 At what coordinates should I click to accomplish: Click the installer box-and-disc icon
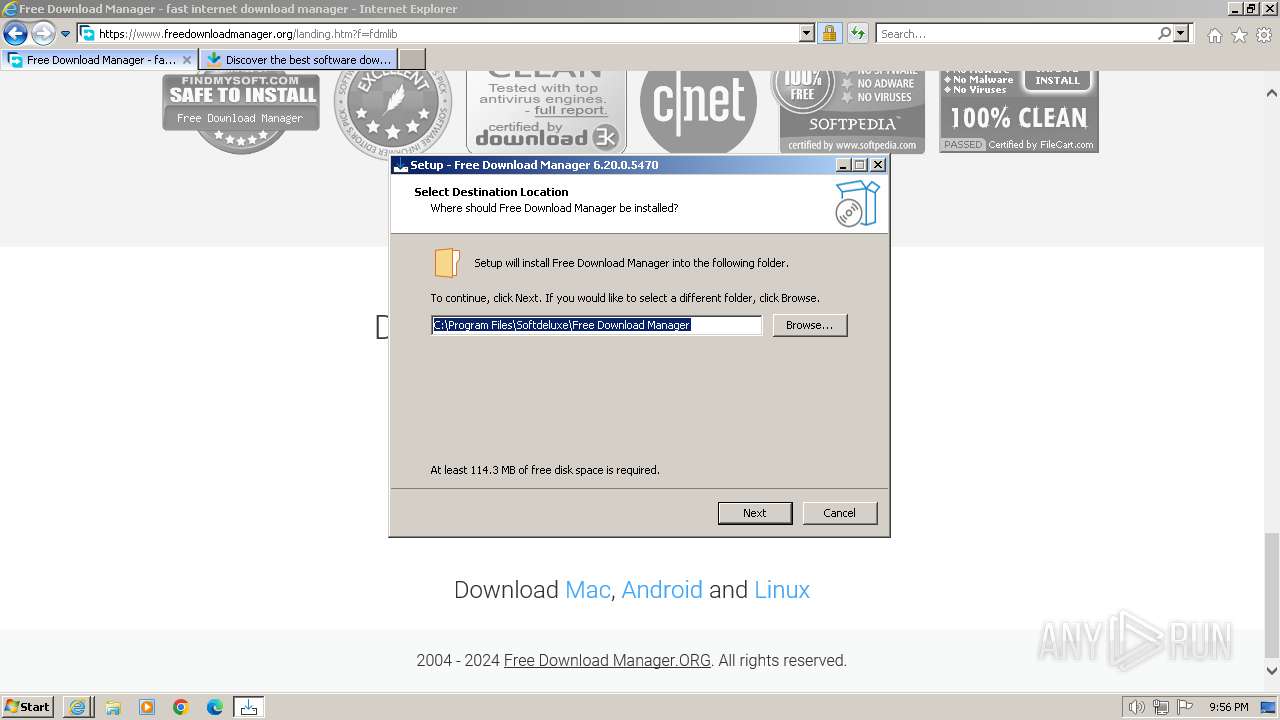(x=857, y=203)
